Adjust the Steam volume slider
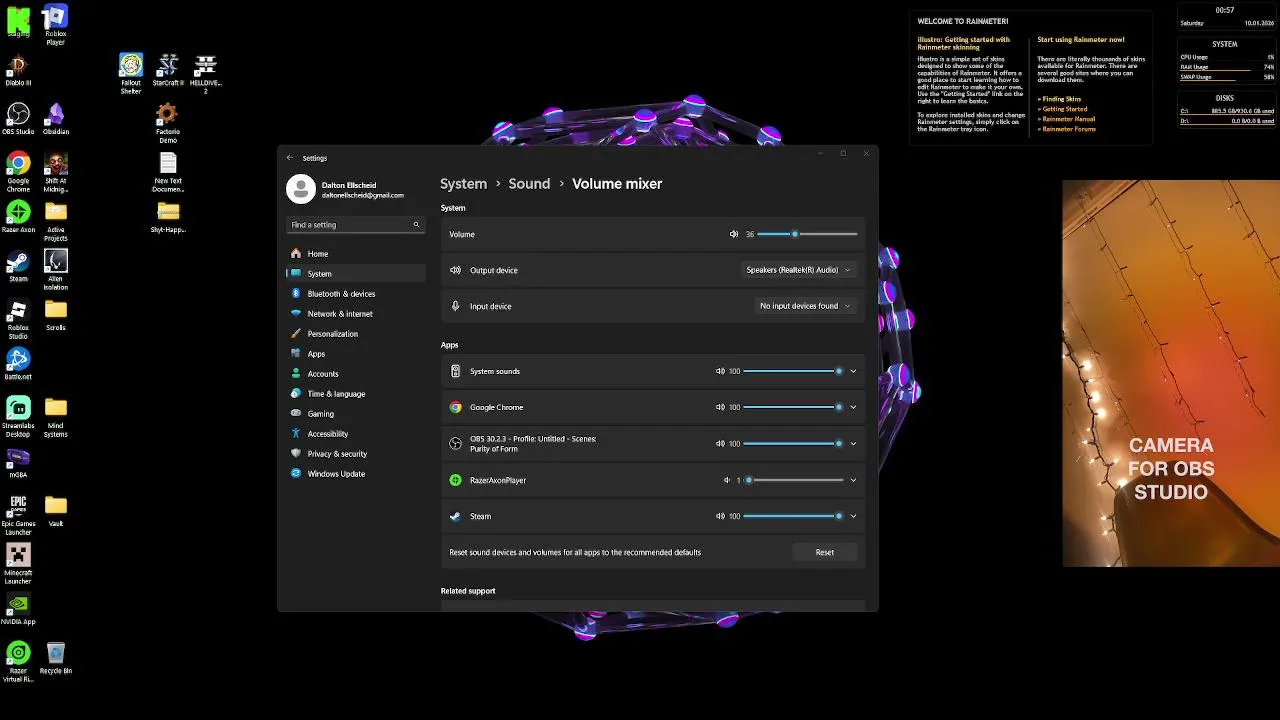 click(793, 516)
